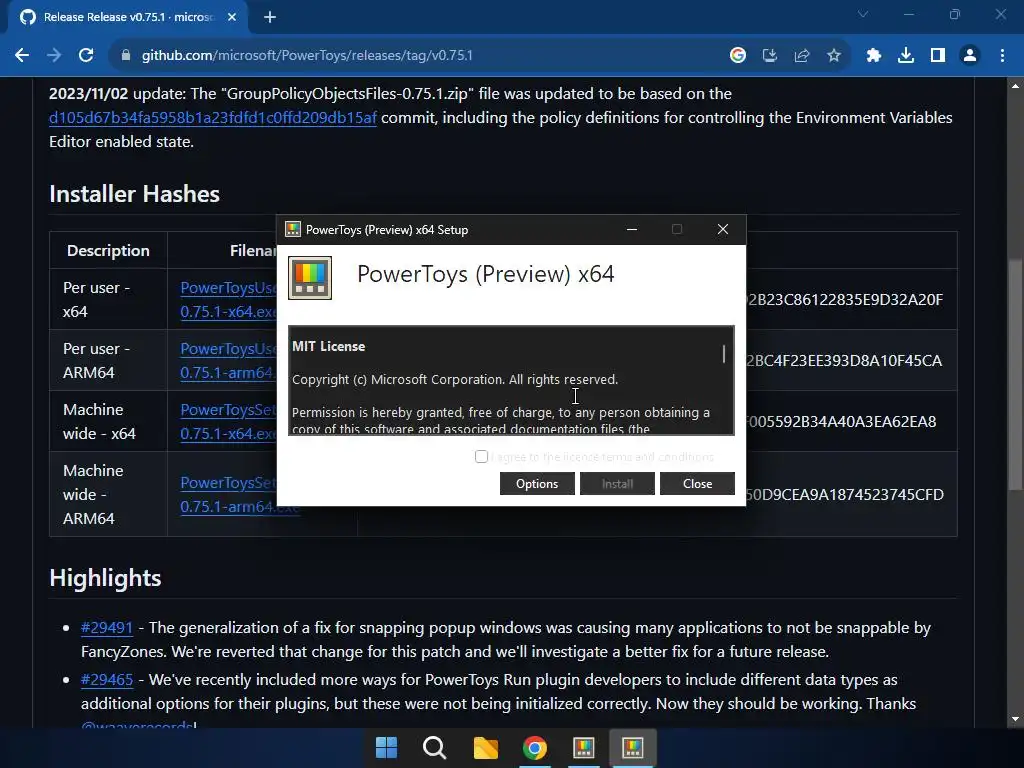
Task: Click the Close button in setup dialog
Action: click(697, 483)
